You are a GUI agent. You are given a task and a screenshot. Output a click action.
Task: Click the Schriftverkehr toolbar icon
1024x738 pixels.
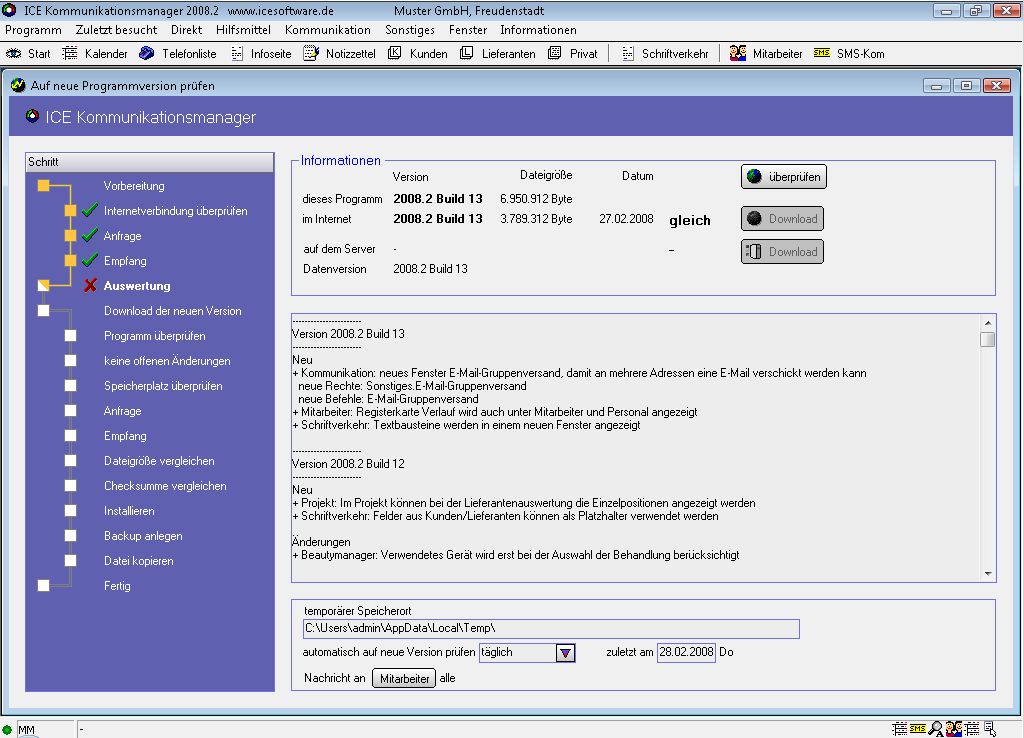627,54
